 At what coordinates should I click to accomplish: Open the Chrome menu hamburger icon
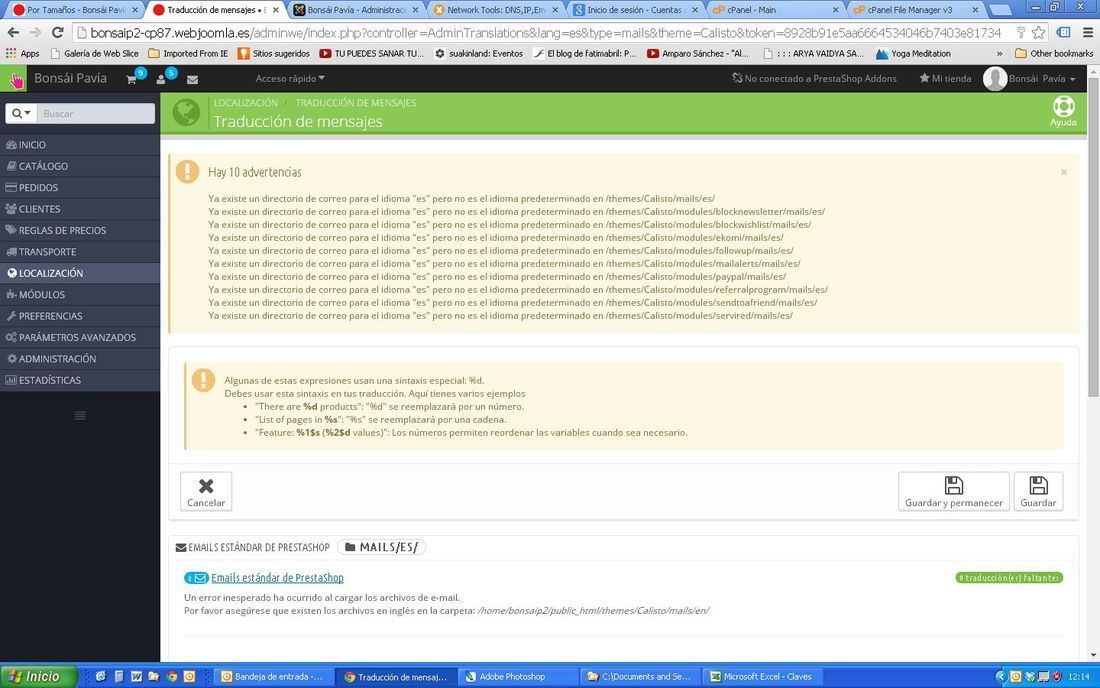(1087, 33)
